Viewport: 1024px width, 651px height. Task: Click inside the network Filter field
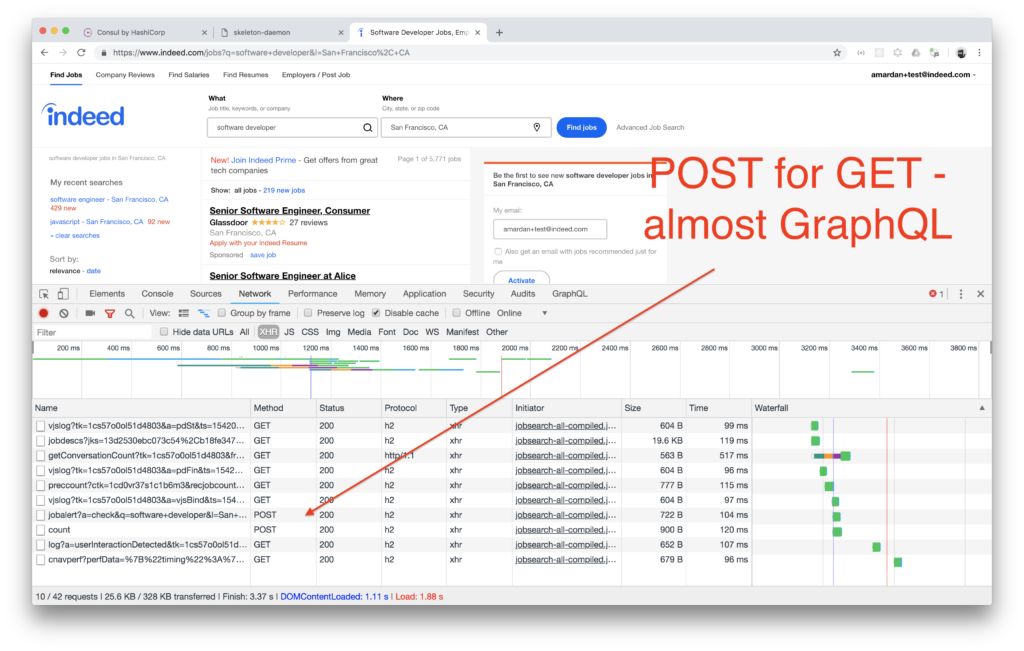click(x=91, y=332)
